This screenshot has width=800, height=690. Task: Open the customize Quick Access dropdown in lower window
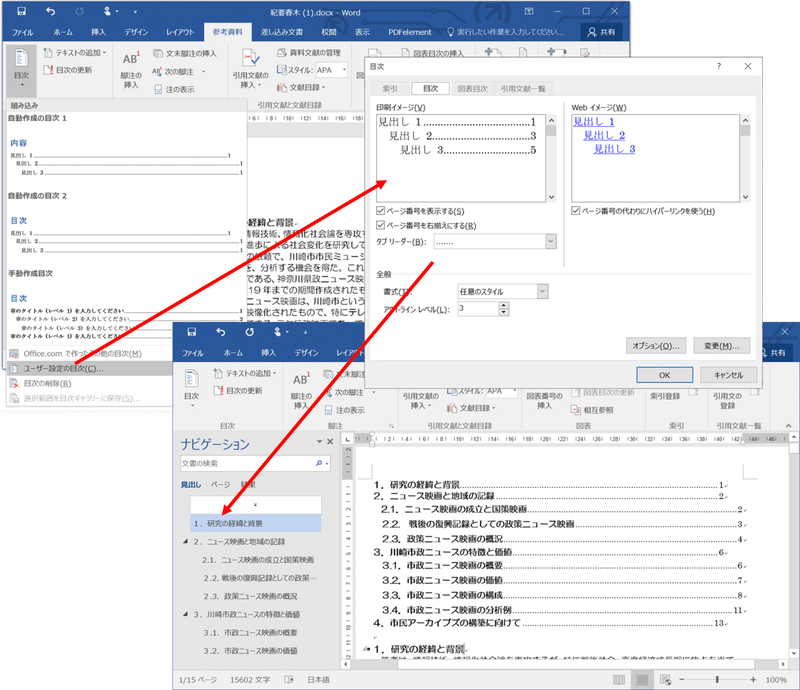click(x=305, y=333)
